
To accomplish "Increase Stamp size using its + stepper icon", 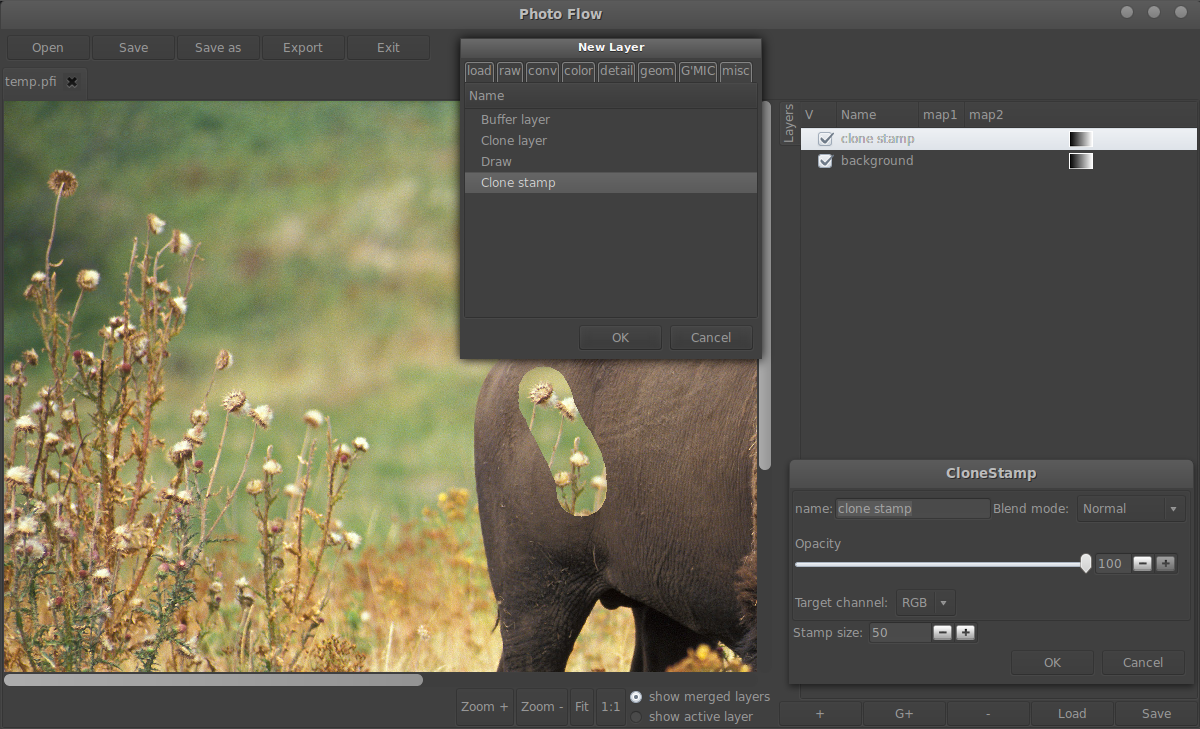I will coord(965,632).
